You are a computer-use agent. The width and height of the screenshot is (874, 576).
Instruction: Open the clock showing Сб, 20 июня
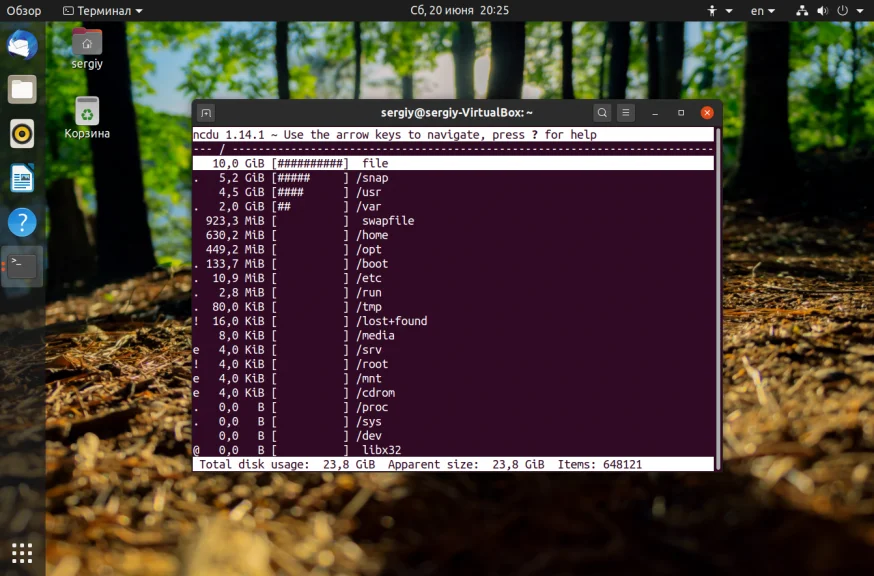click(x=459, y=11)
